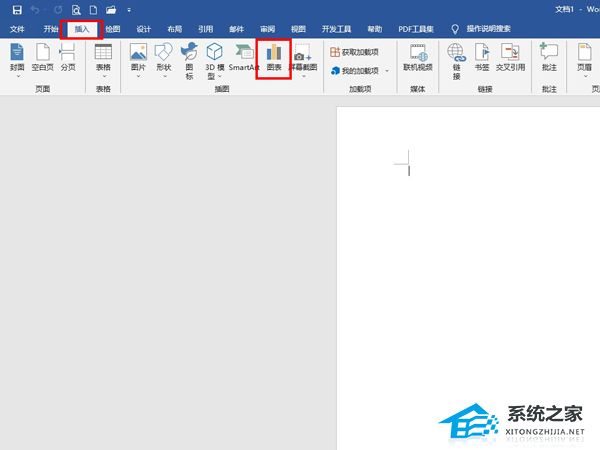600x450 pixels.
Task: Open the 审阅 tab
Action: (267, 29)
